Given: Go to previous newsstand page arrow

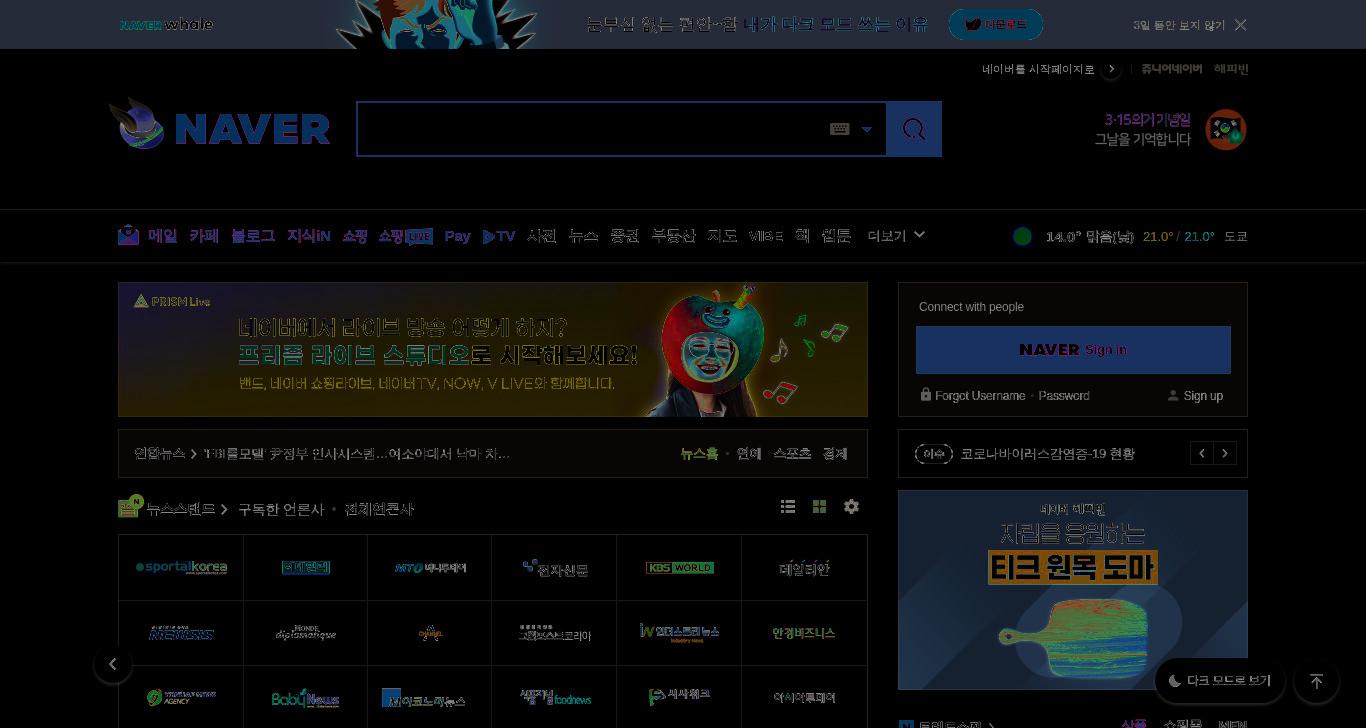Looking at the screenshot, I should click(113, 665).
